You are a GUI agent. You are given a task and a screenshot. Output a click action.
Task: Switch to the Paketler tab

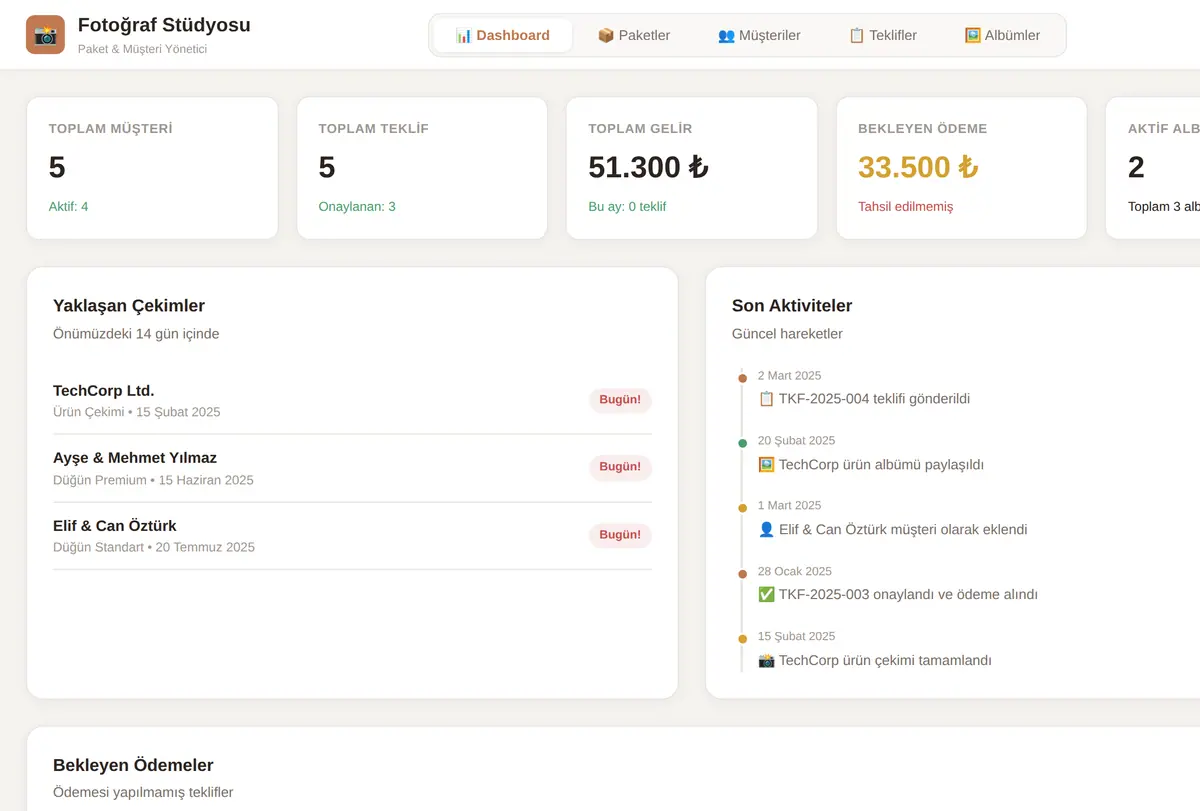pyautogui.click(x=634, y=35)
